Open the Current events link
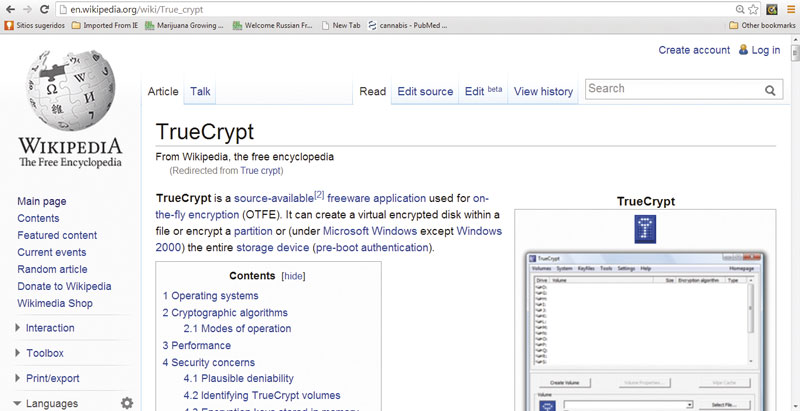 click(x=52, y=252)
